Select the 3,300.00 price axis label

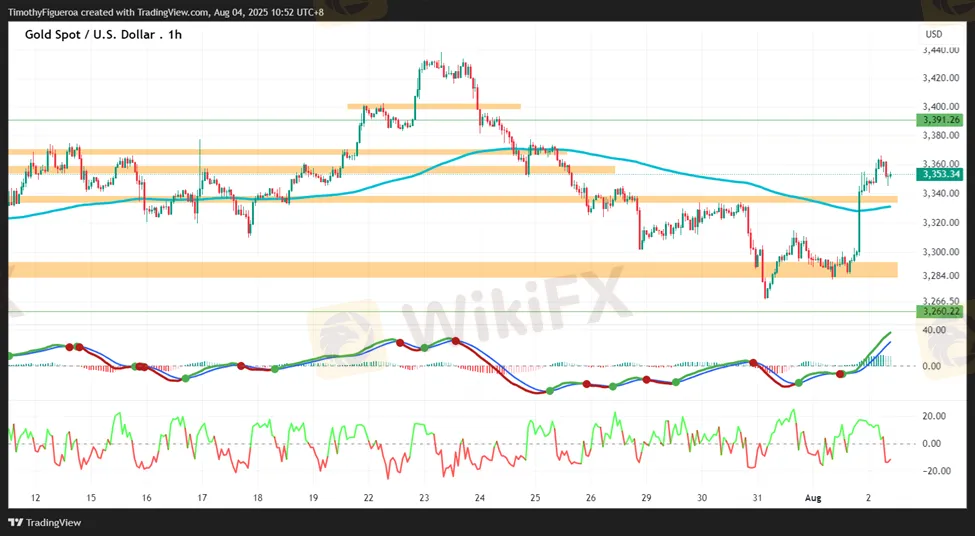coord(941,252)
